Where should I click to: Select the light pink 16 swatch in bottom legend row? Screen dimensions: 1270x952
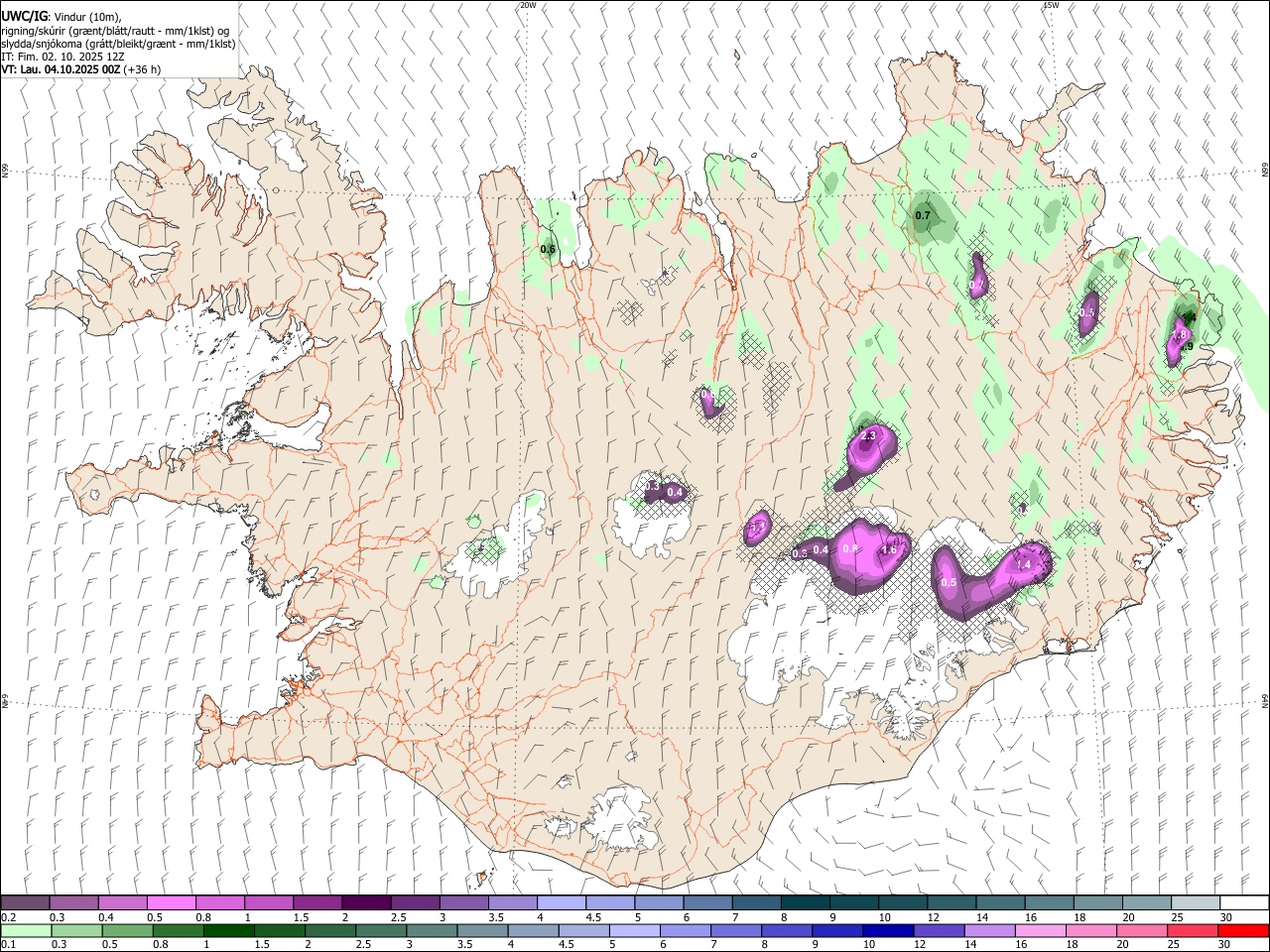tap(1040, 930)
